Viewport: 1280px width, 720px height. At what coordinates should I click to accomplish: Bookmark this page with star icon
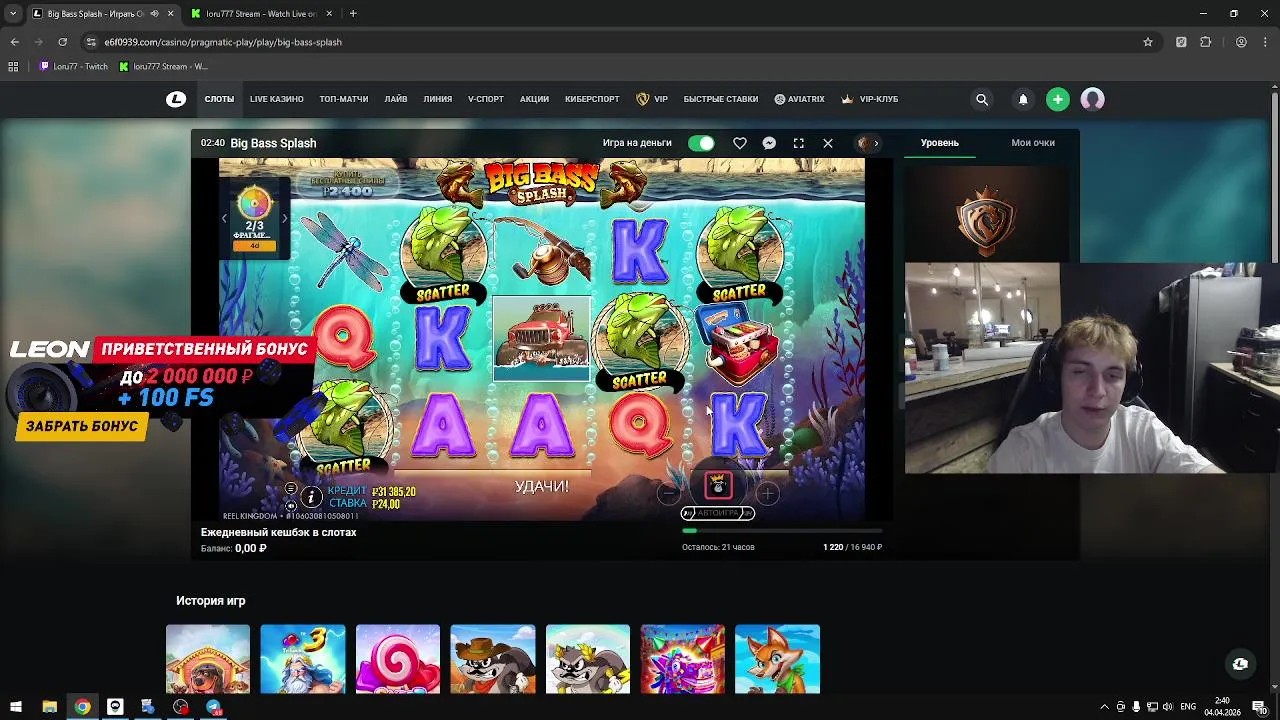pyautogui.click(x=1148, y=42)
